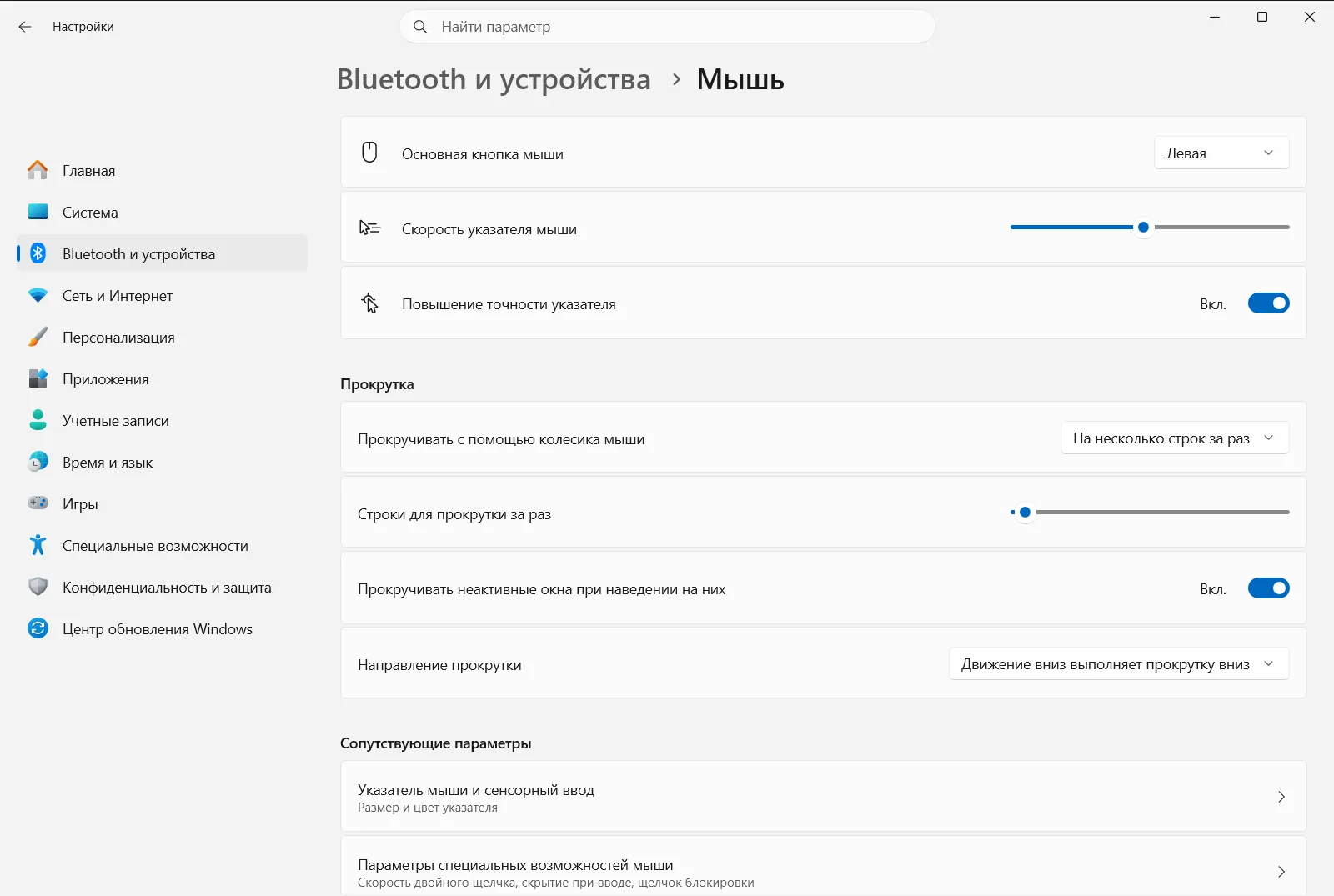The width and height of the screenshot is (1334, 896).
Task: Click the pointer speed cursor icon
Action: coord(369,228)
